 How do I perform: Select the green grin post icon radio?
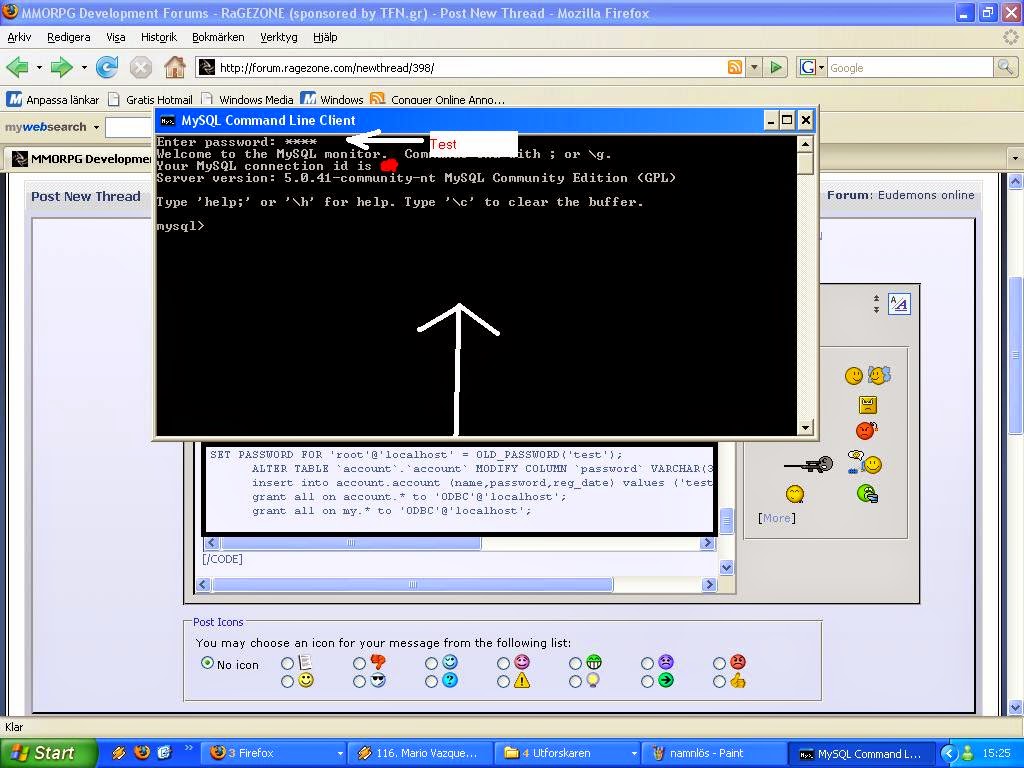tap(575, 664)
